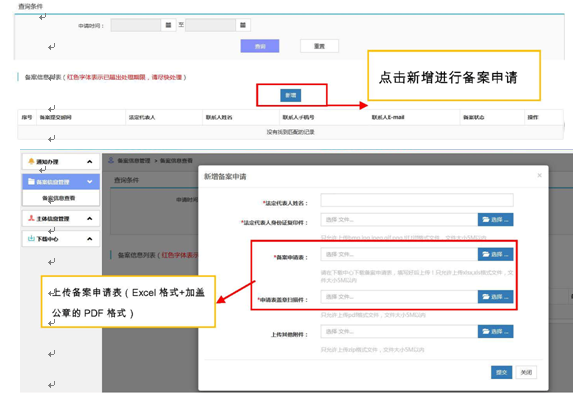Select the 备案信息管理 sidebar menu
The height and width of the screenshot is (395, 582).
click(61, 182)
